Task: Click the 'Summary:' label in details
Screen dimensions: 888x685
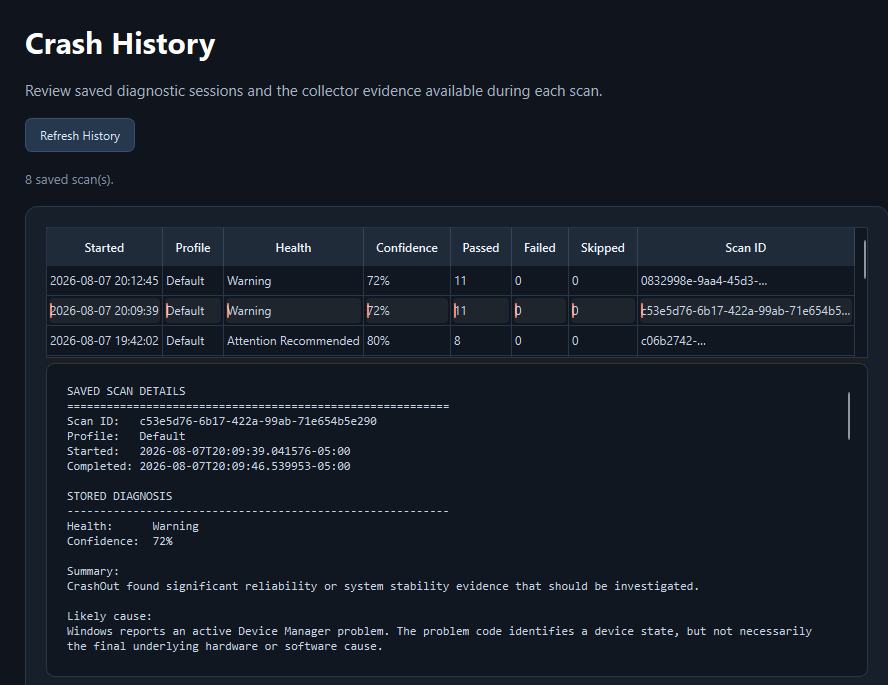Action: [93, 571]
